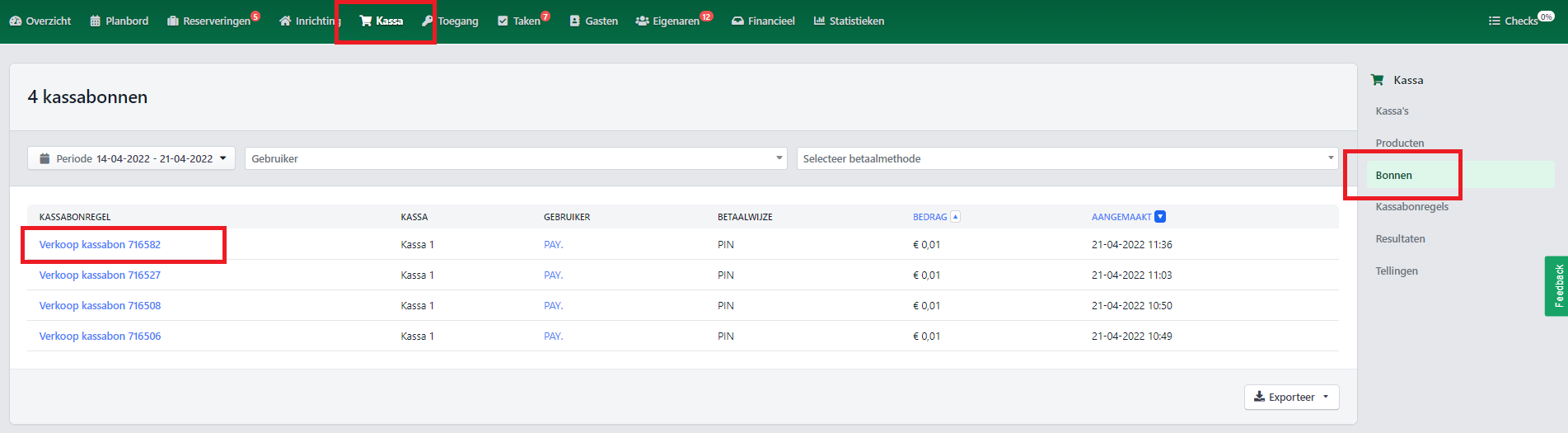
Task: Click the 4 kassabonnen heading
Action: coord(87,96)
